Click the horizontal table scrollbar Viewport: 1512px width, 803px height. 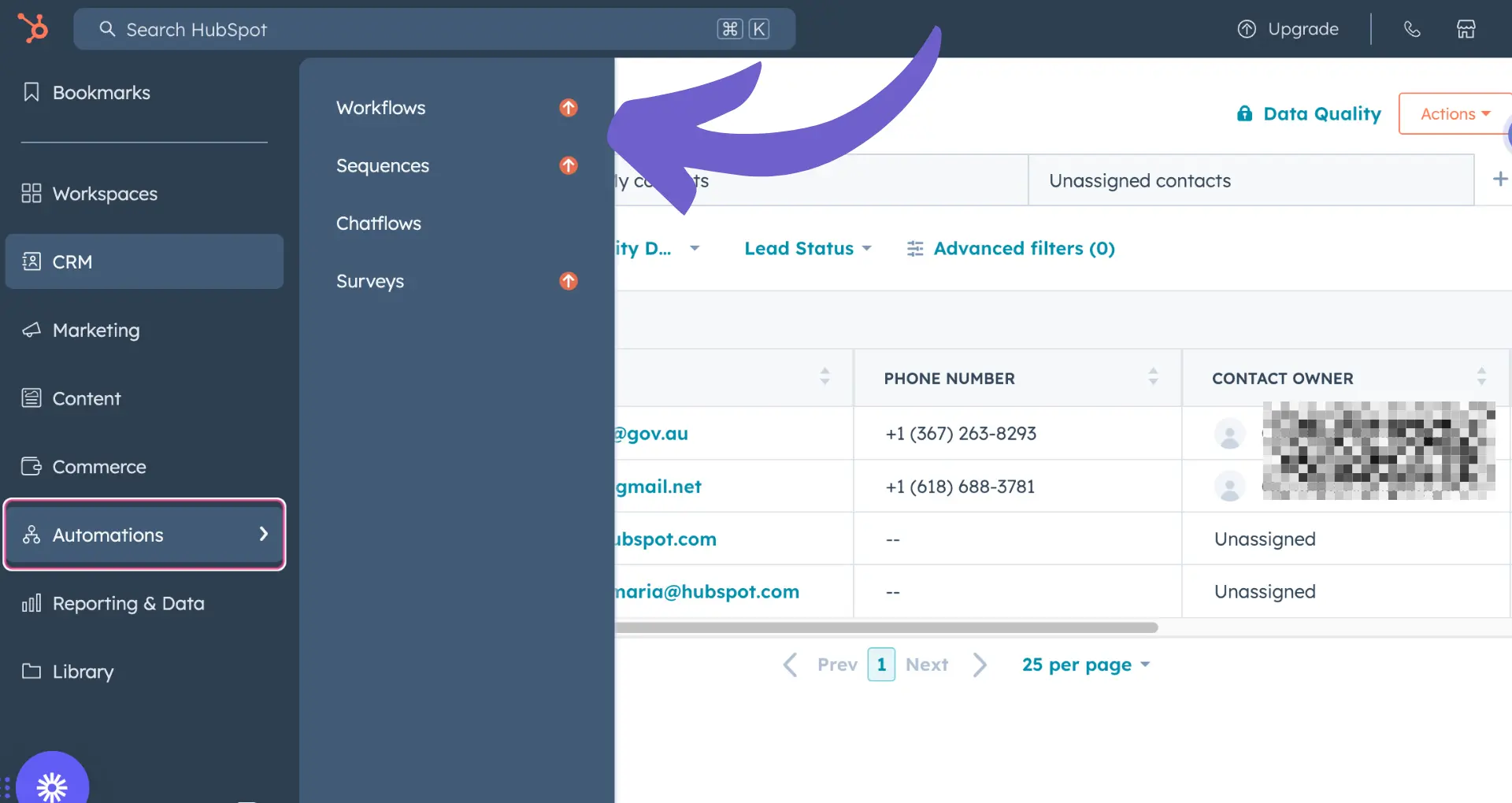tap(887, 627)
